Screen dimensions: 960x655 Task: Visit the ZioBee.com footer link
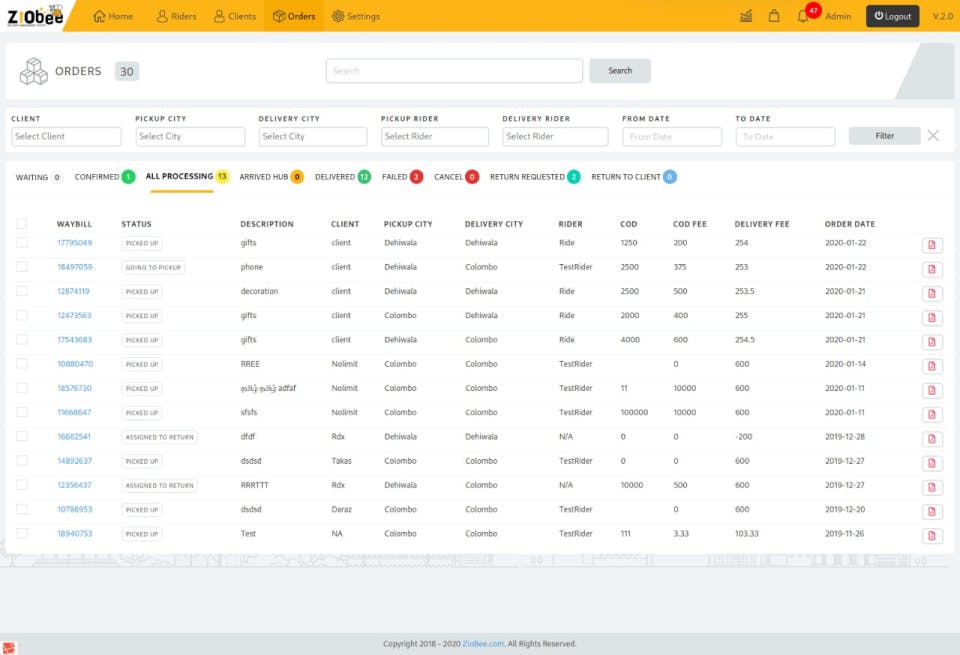click(483, 644)
